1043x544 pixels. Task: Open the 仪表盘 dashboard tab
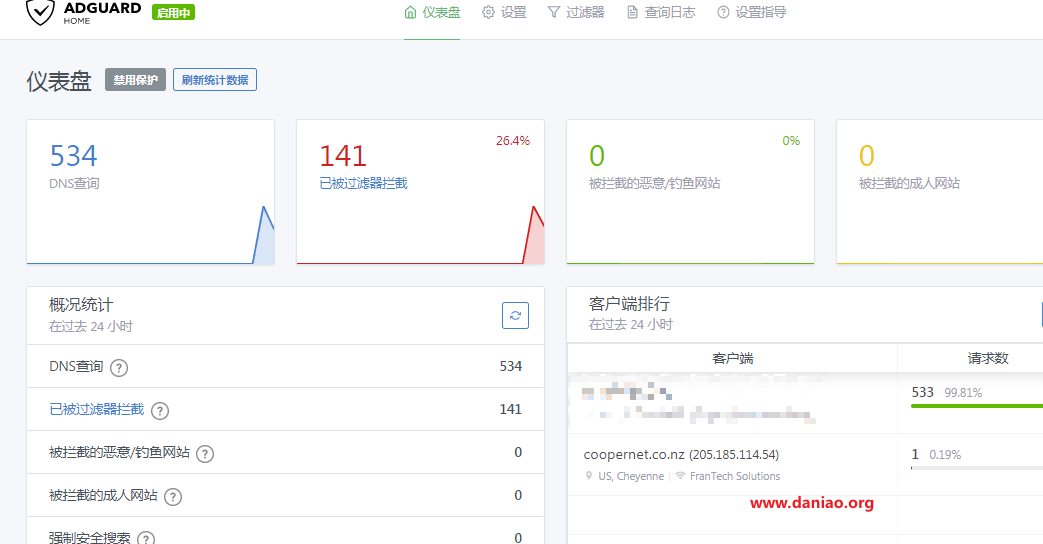click(x=432, y=13)
